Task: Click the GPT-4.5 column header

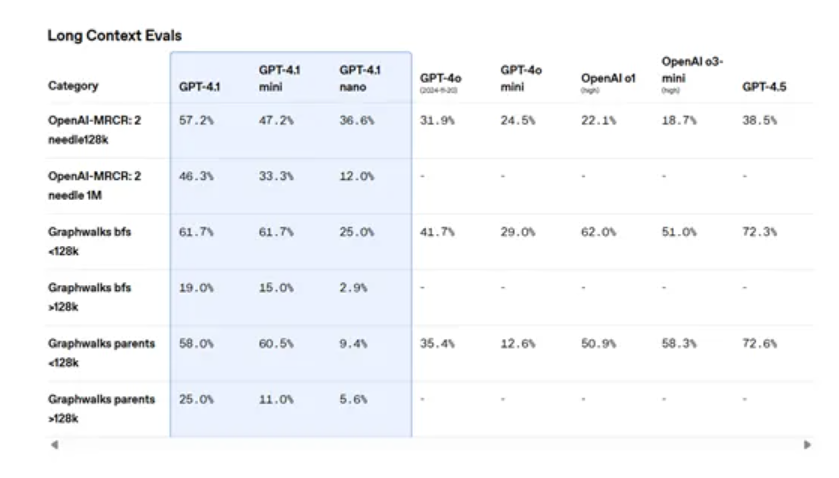Action: point(764,87)
